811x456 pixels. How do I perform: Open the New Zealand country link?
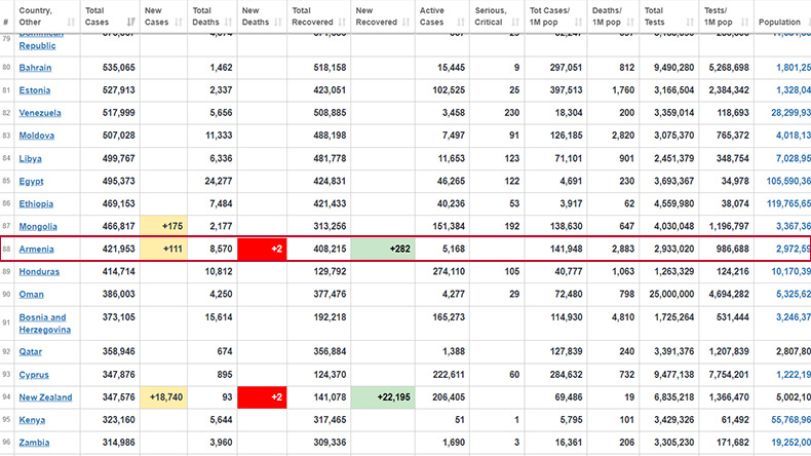point(46,398)
